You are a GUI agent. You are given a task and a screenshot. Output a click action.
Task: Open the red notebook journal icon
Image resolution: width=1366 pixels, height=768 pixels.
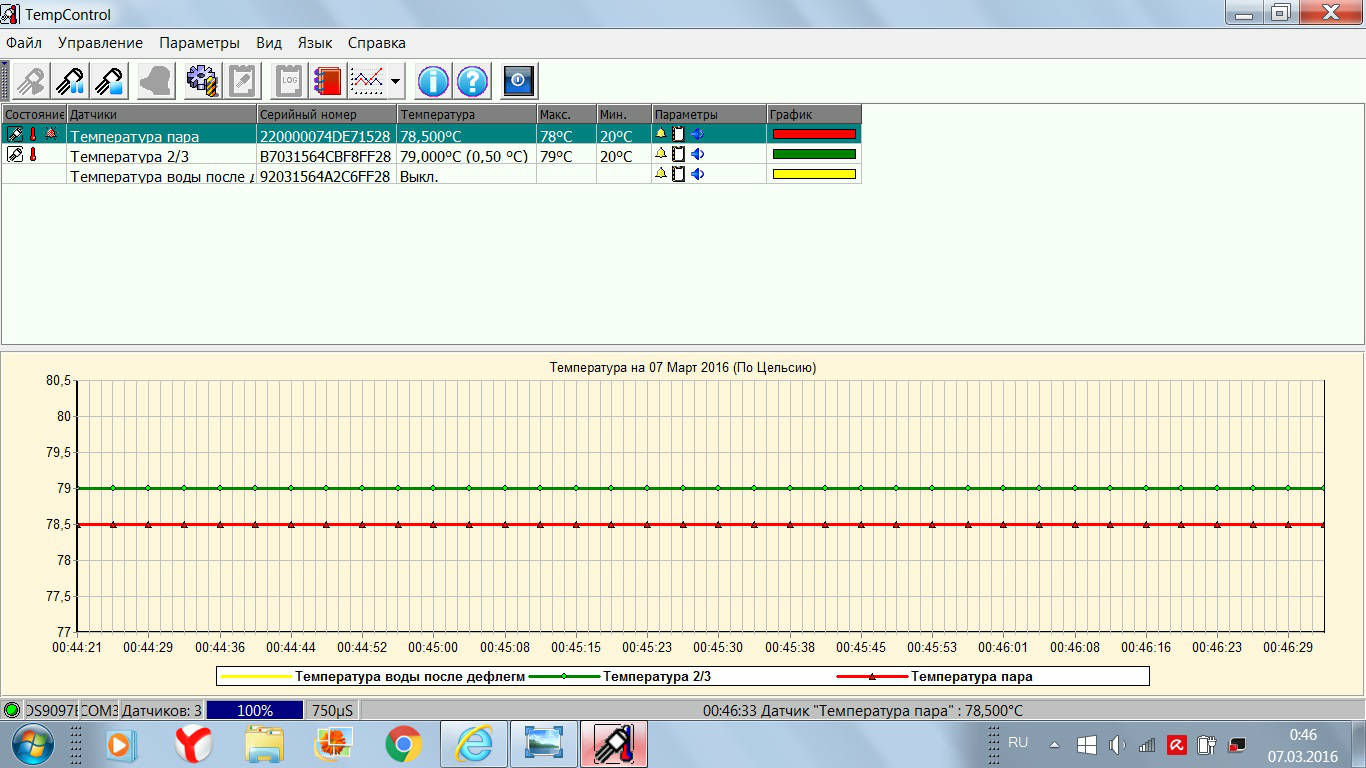(x=327, y=81)
